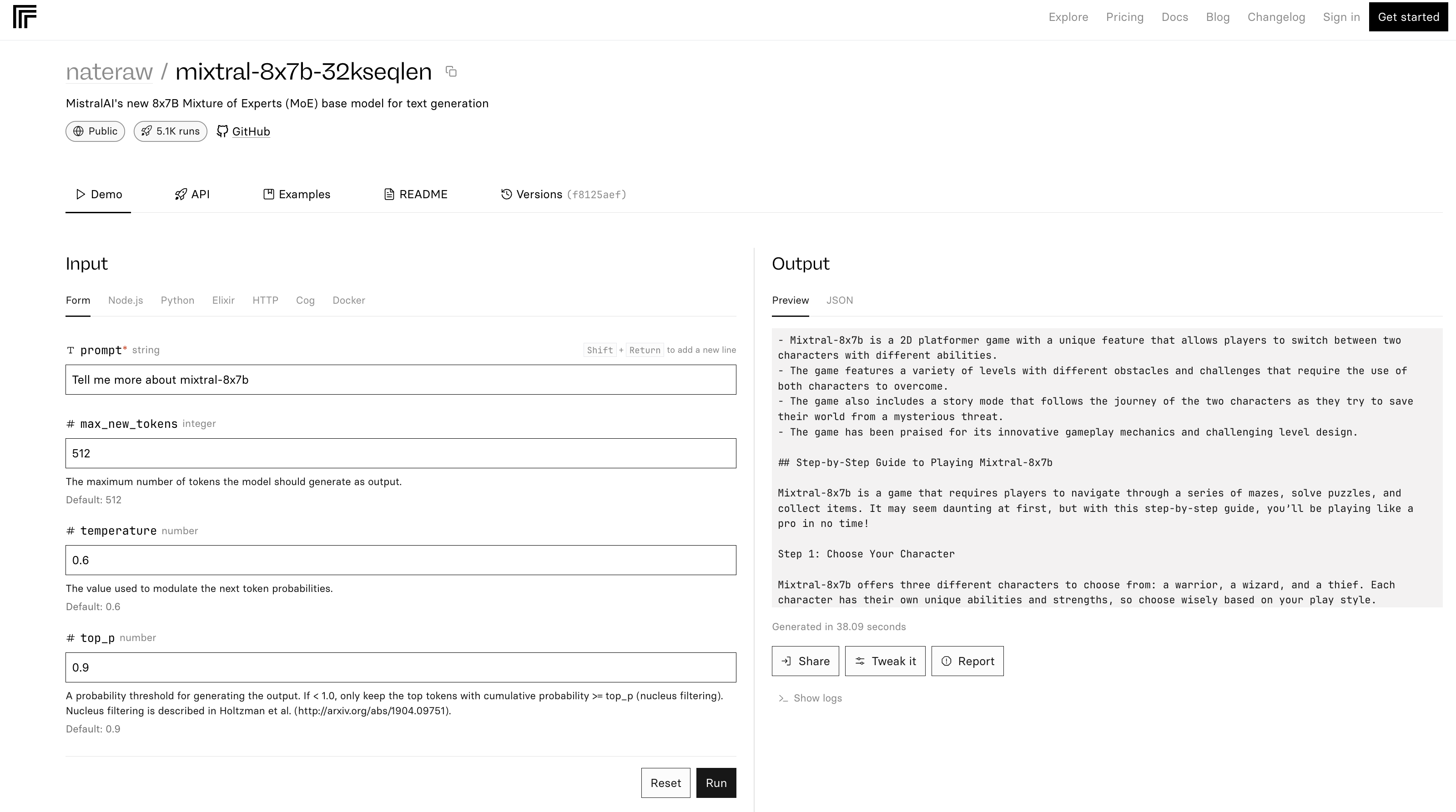1456x812 pixels.
Task: Select the Docker tab option
Action: [x=349, y=300]
